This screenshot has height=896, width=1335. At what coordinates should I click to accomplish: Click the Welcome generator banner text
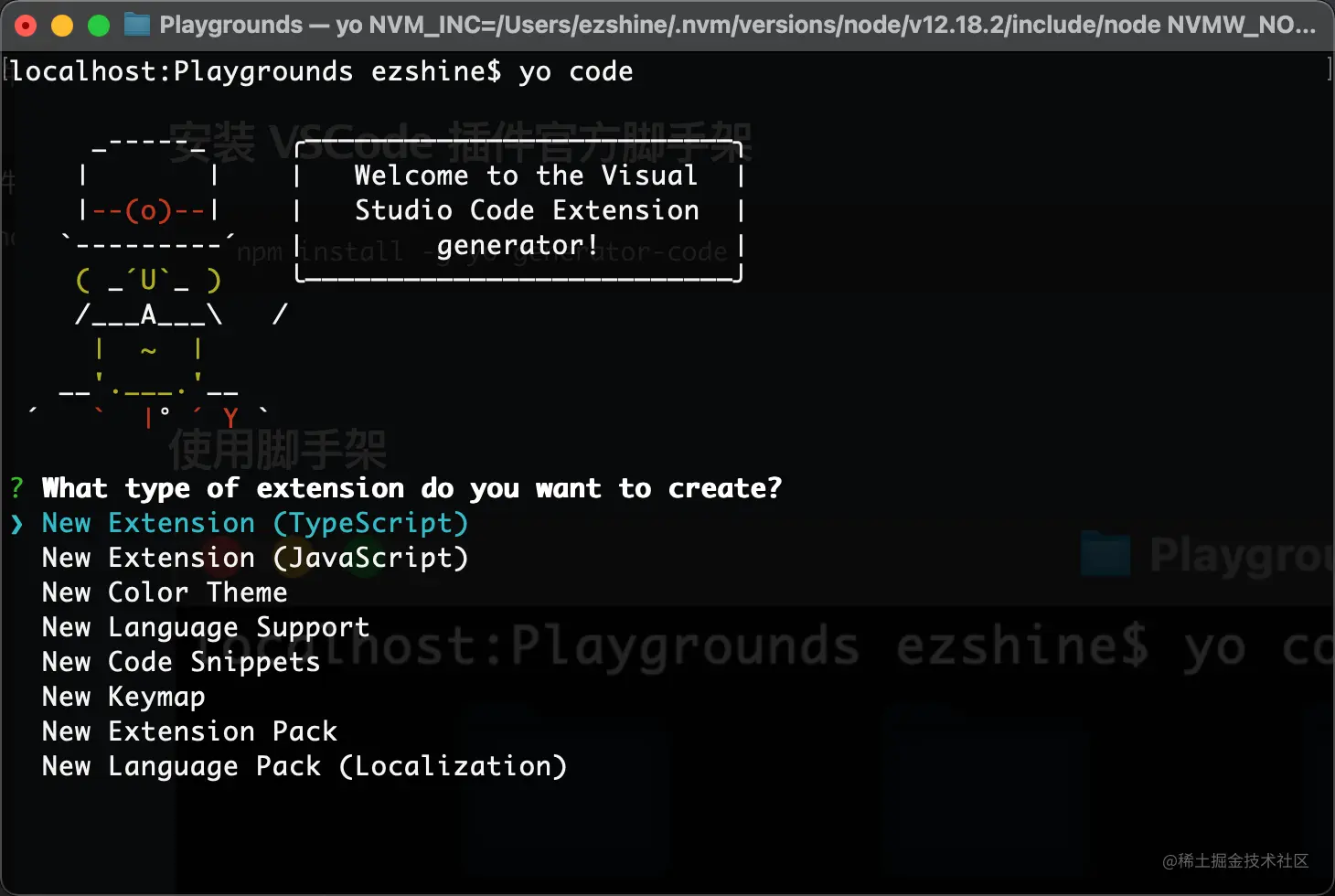(527, 210)
